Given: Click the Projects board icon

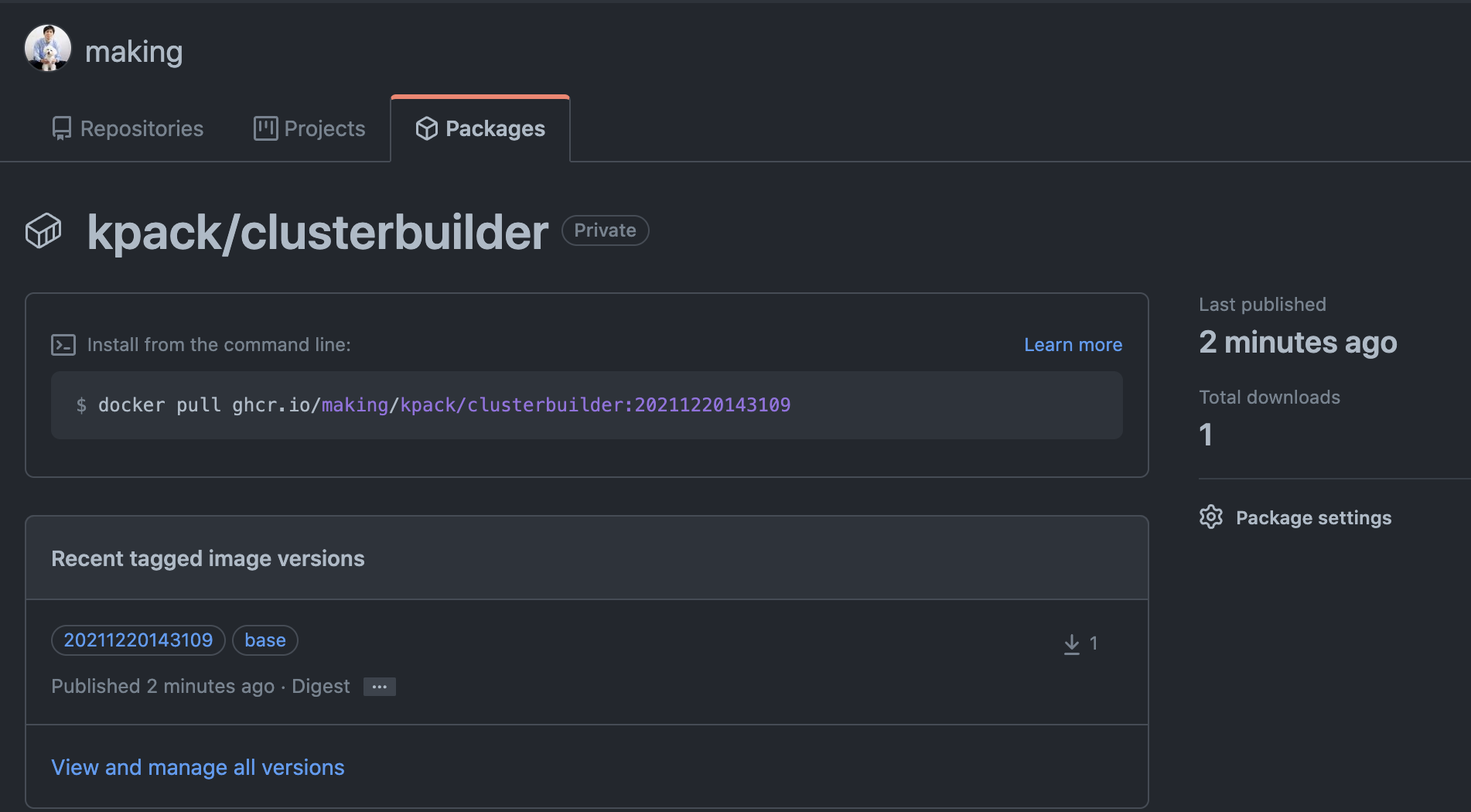Looking at the screenshot, I should coord(265,128).
